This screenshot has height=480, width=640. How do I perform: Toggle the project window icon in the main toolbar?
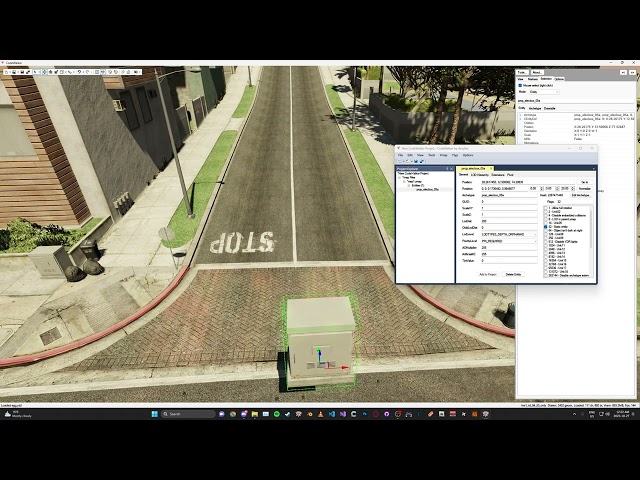103,72
